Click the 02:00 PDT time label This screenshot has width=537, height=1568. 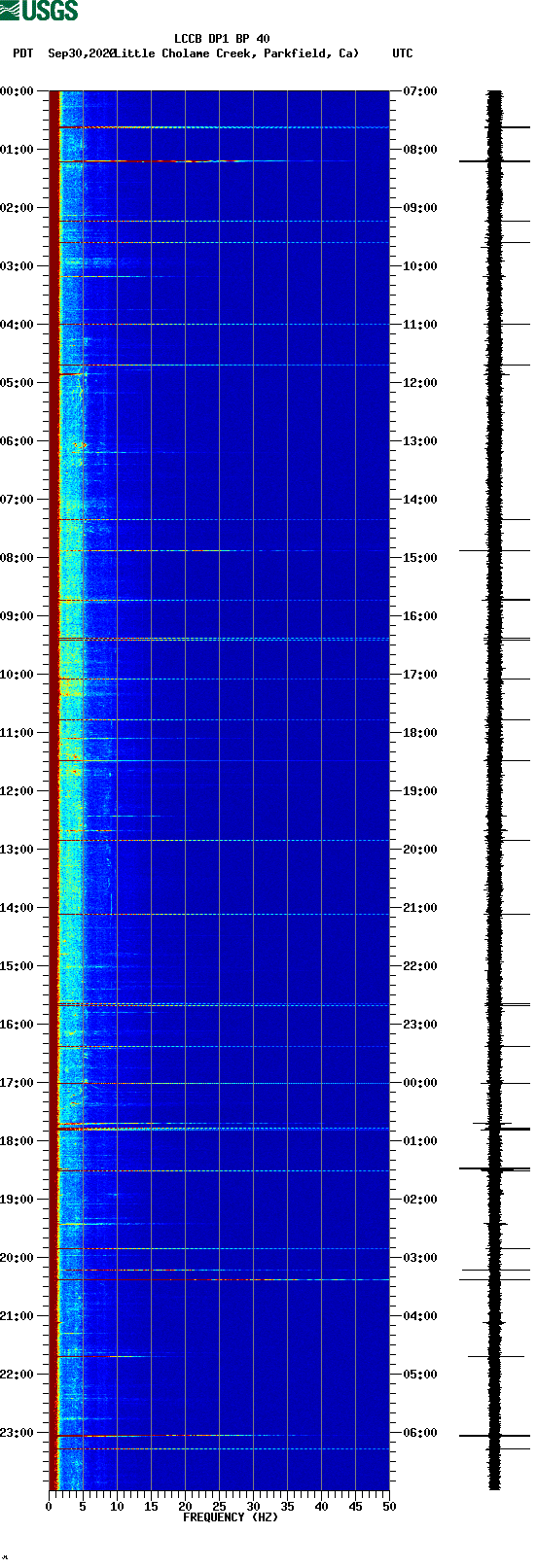coord(18,208)
